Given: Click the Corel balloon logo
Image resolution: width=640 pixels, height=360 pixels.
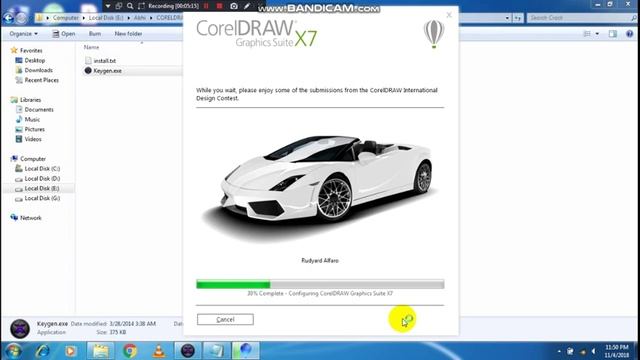Looking at the screenshot, I should (433, 33).
